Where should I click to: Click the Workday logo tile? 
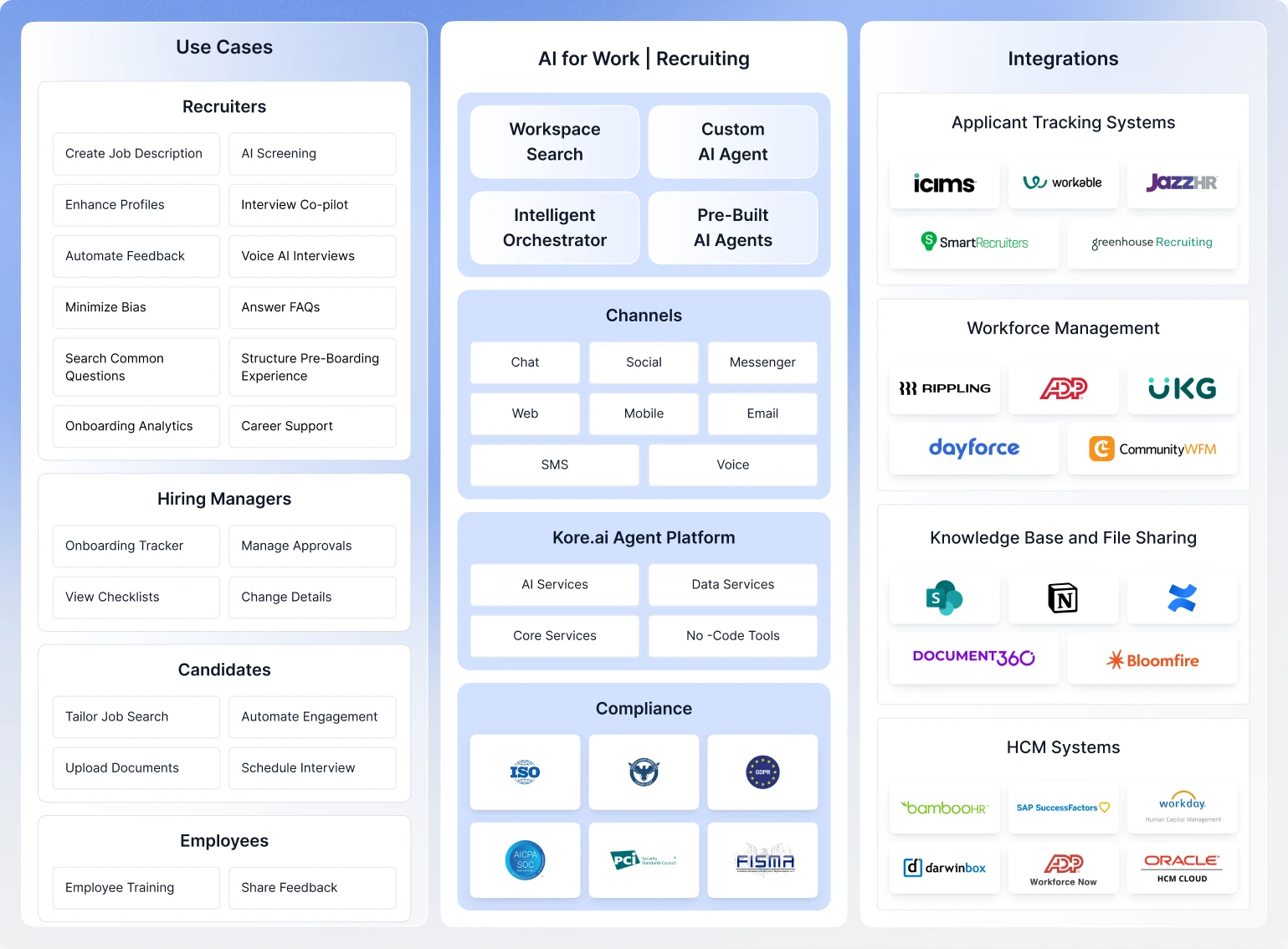1182,808
